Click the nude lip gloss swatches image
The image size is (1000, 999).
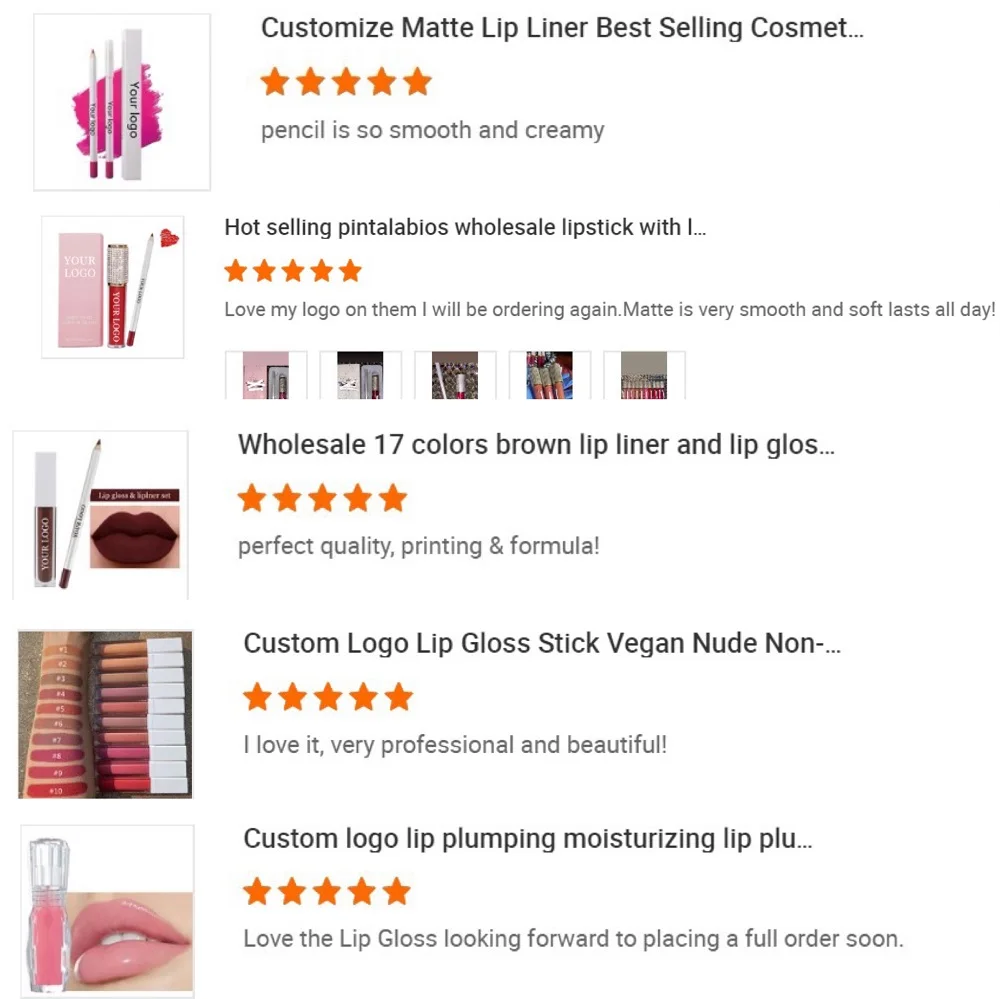pos(105,714)
